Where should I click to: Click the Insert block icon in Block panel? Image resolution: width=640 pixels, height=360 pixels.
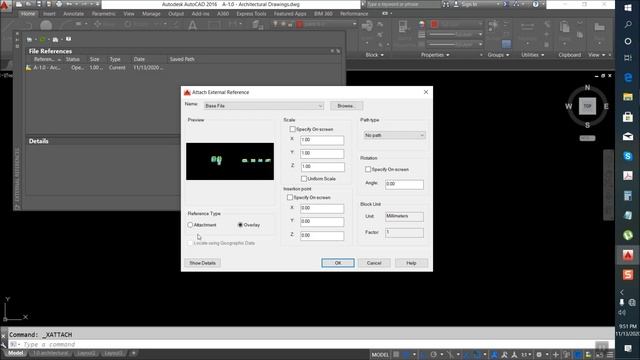click(367, 26)
